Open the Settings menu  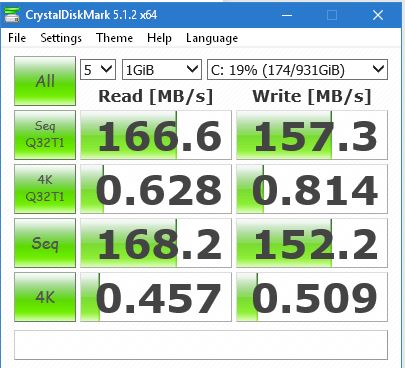pos(61,38)
